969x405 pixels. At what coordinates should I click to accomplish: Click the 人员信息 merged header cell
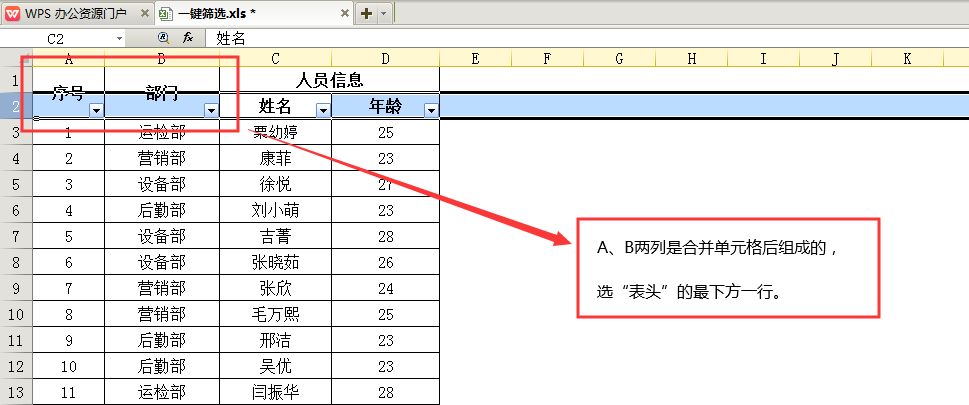pyautogui.click(x=329, y=80)
